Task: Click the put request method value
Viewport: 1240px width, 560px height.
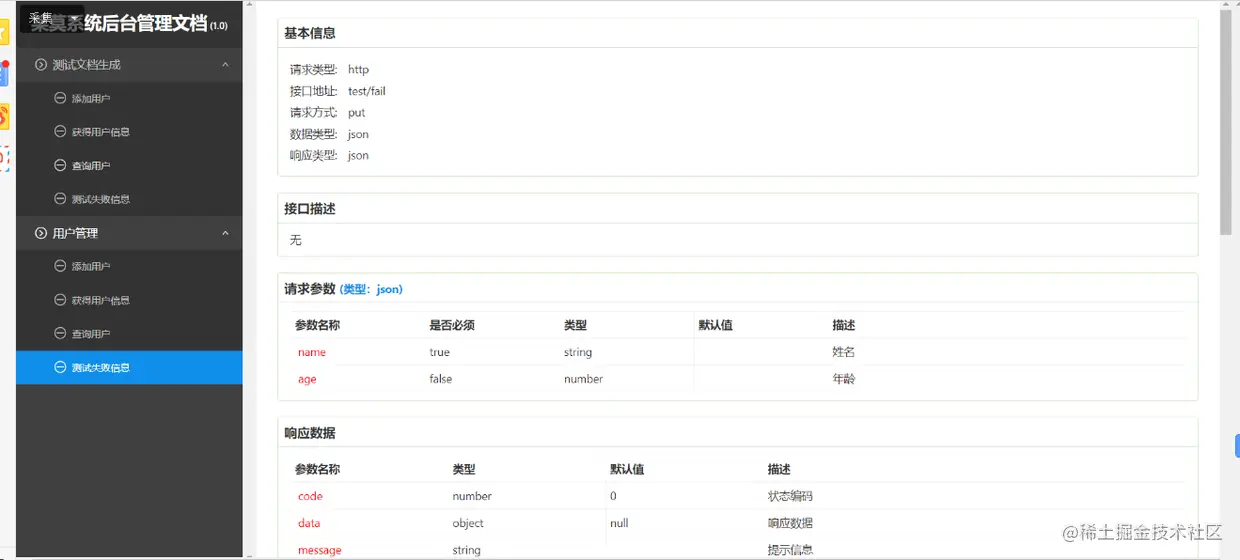Action: (x=357, y=113)
